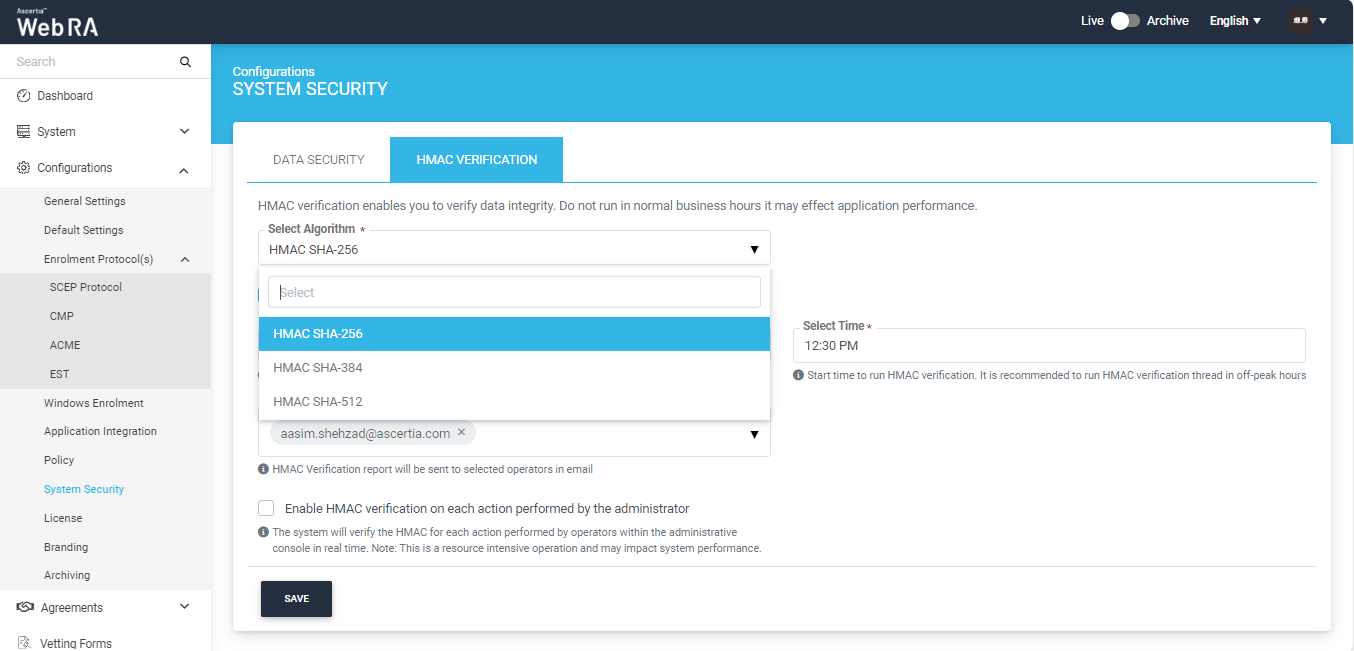This screenshot has height=651, width=1354.
Task: Open the SCEP Protocol menu item
Action: pyautogui.click(x=86, y=287)
